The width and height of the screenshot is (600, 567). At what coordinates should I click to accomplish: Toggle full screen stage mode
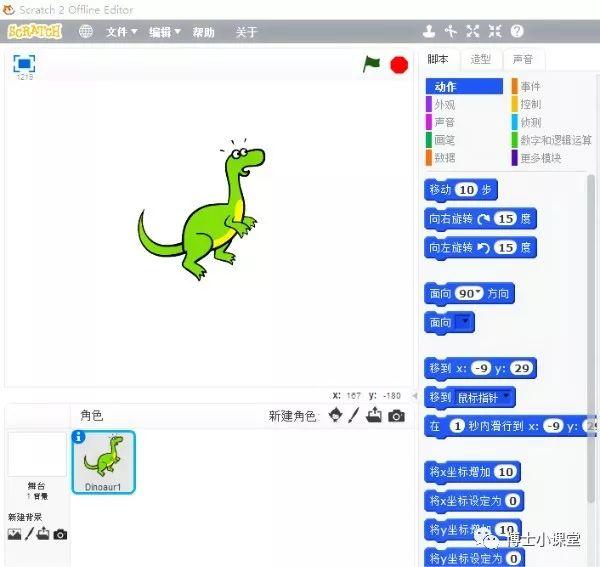[23, 64]
